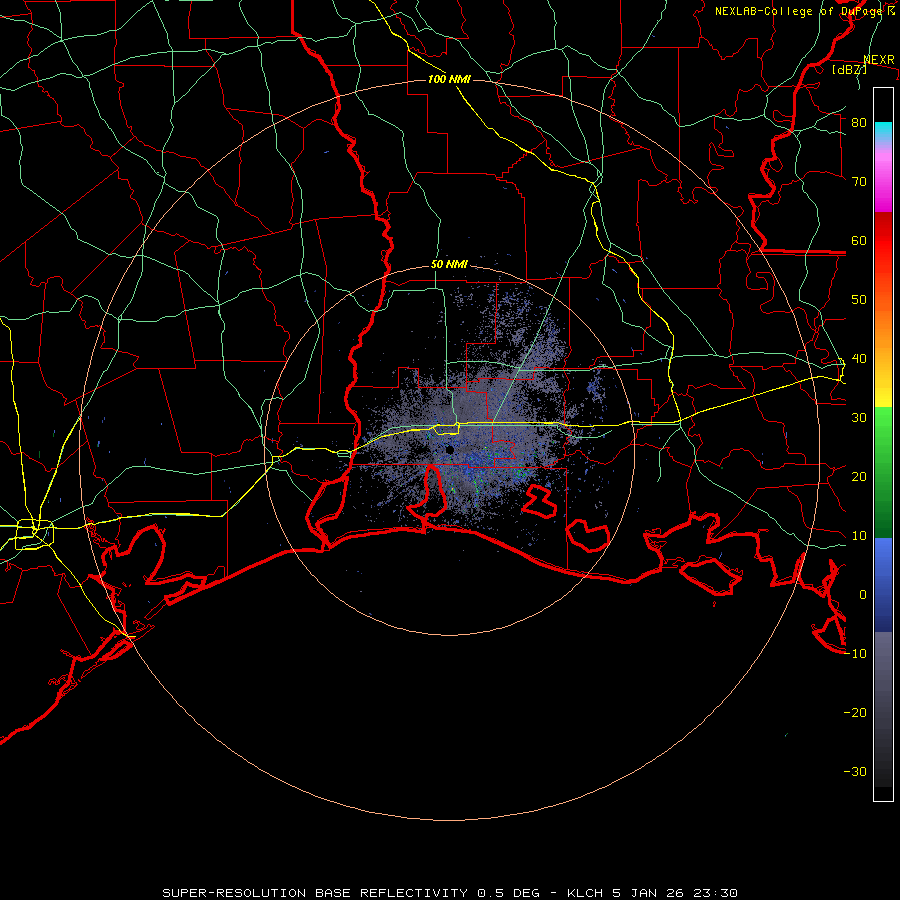Image resolution: width=900 pixels, height=900 pixels.
Task: Click the 30 value on the color scale
Action: 859,418
